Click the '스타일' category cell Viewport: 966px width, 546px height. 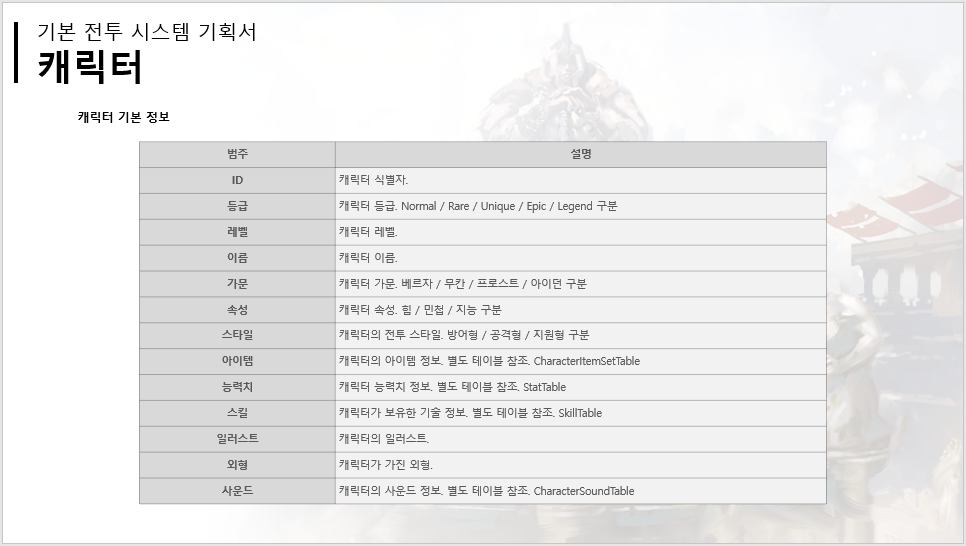pyautogui.click(x=237, y=335)
